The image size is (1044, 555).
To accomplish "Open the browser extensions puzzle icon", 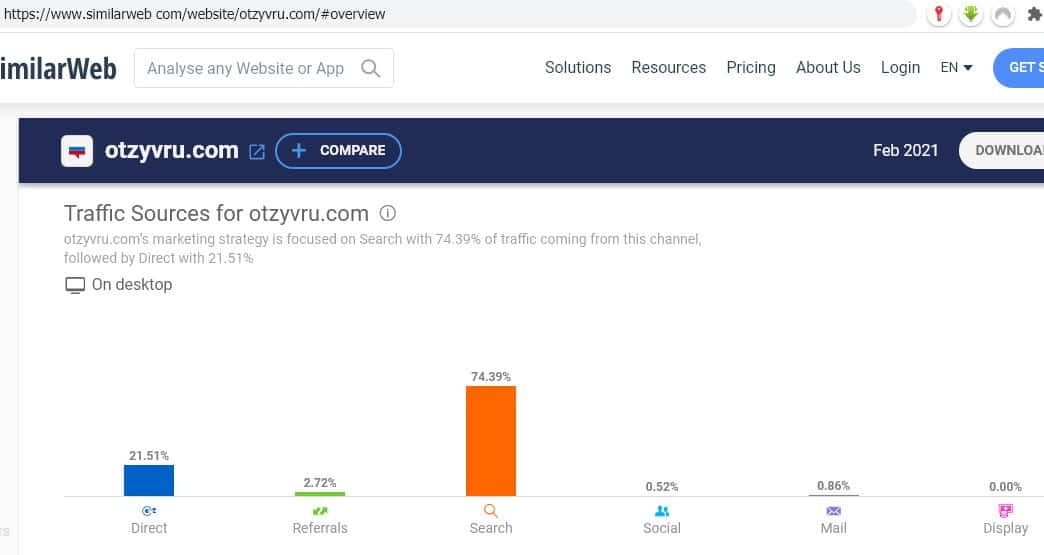I will [1034, 13].
